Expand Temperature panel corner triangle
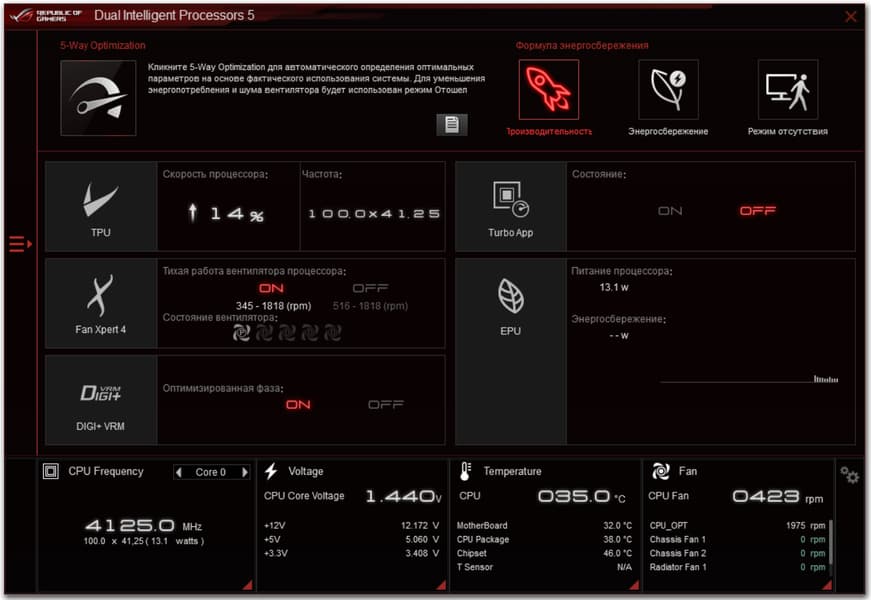 (634, 584)
